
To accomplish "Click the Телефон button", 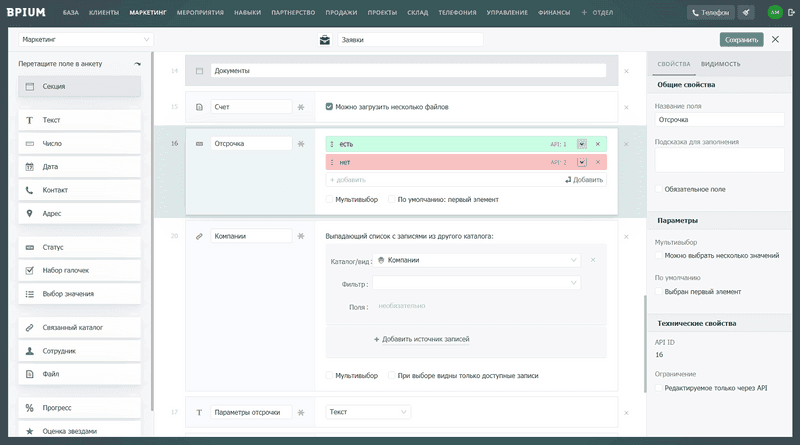I will tap(711, 12).
